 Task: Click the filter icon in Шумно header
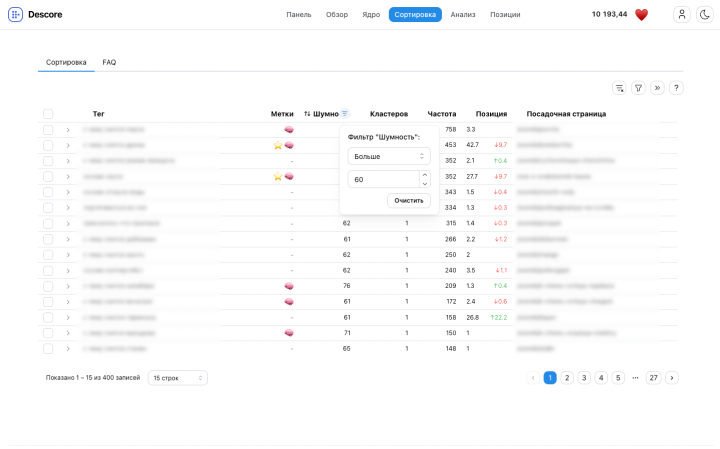pos(345,113)
